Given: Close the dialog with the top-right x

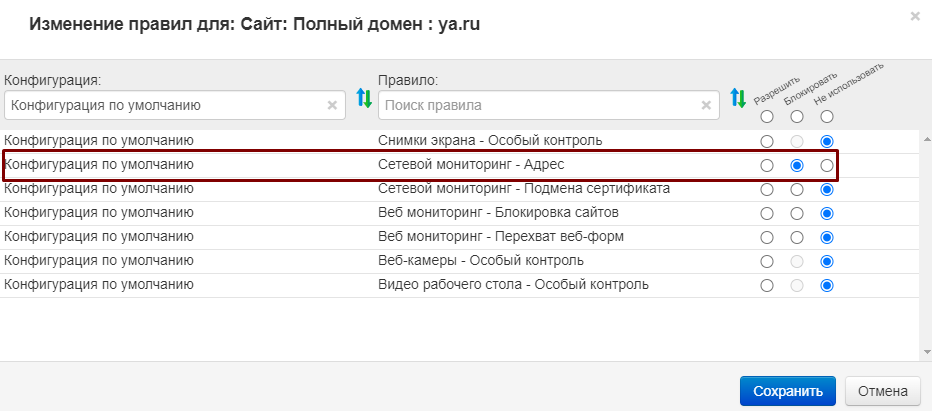Looking at the screenshot, I should point(915,16).
